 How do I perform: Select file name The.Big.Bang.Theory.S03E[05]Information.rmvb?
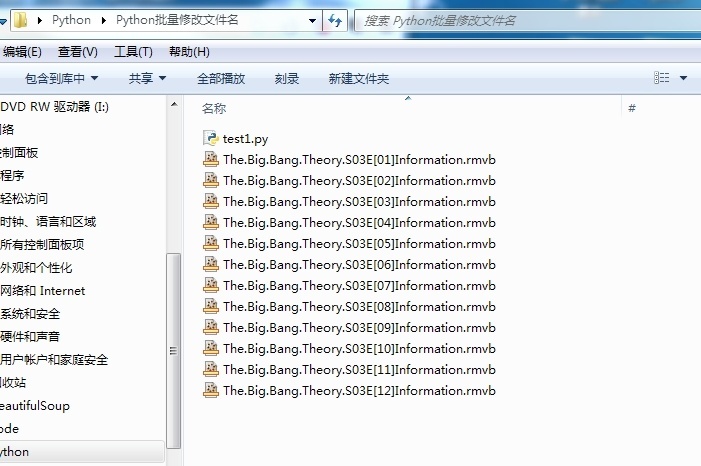click(x=359, y=244)
